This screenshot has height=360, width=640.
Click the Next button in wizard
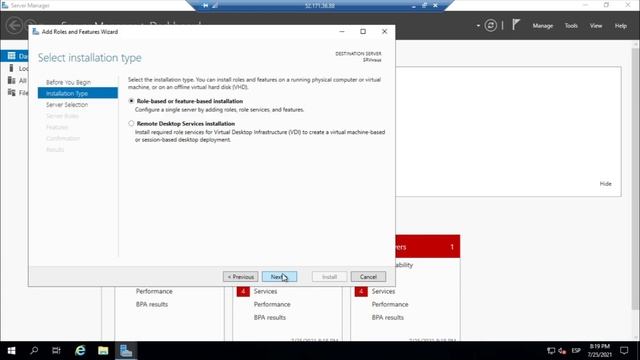coord(279,277)
